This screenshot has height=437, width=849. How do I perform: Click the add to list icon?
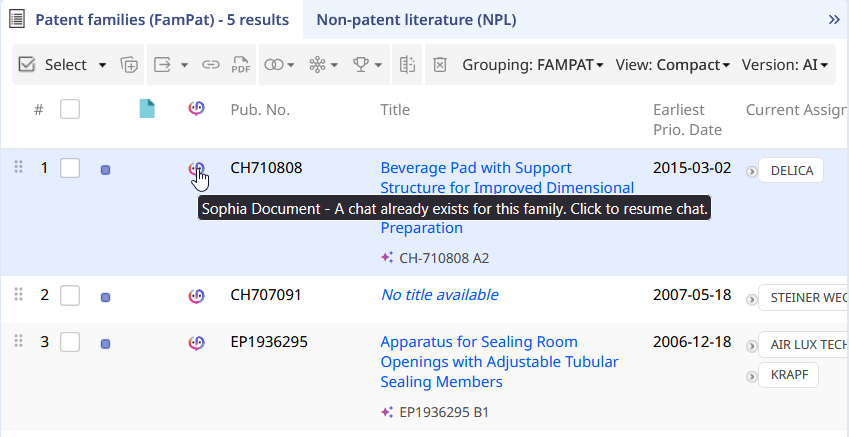129,65
